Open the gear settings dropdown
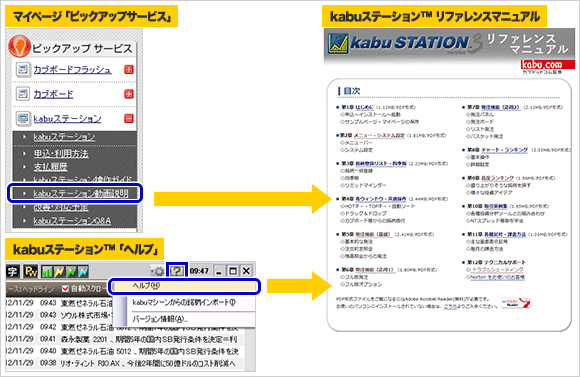 click(157, 271)
